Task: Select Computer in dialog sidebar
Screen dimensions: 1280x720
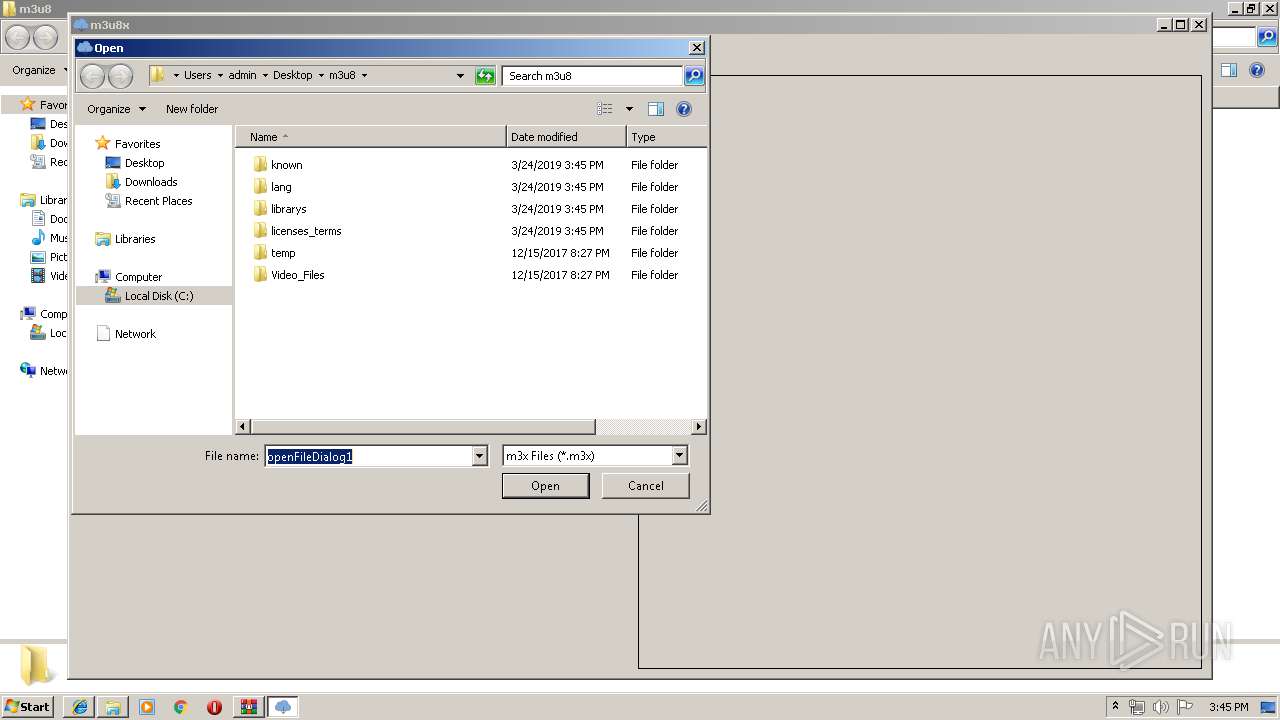Action: (138, 277)
